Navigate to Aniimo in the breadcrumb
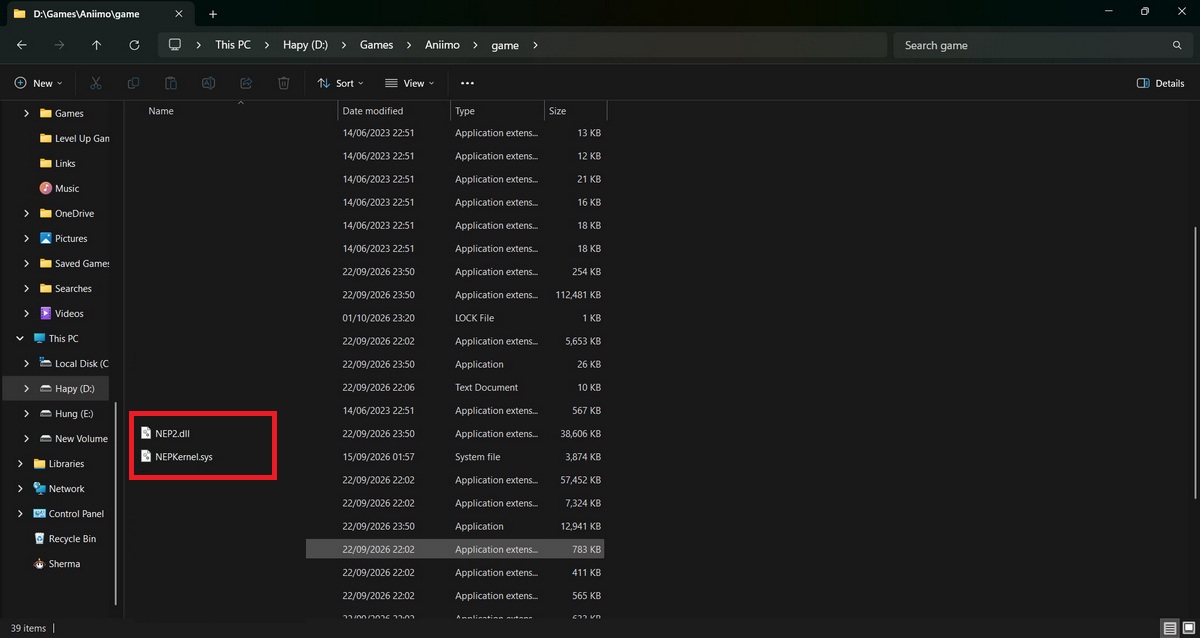The width and height of the screenshot is (1200, 638). coord(441,45)
